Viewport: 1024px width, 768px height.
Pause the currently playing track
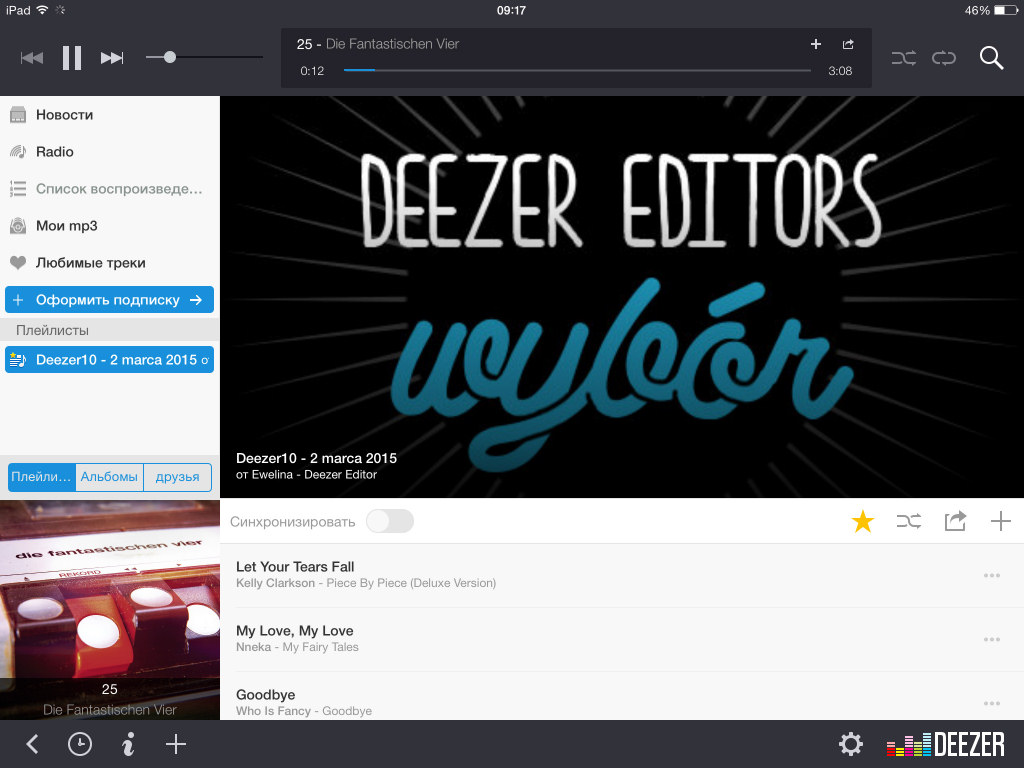[71, 58]
